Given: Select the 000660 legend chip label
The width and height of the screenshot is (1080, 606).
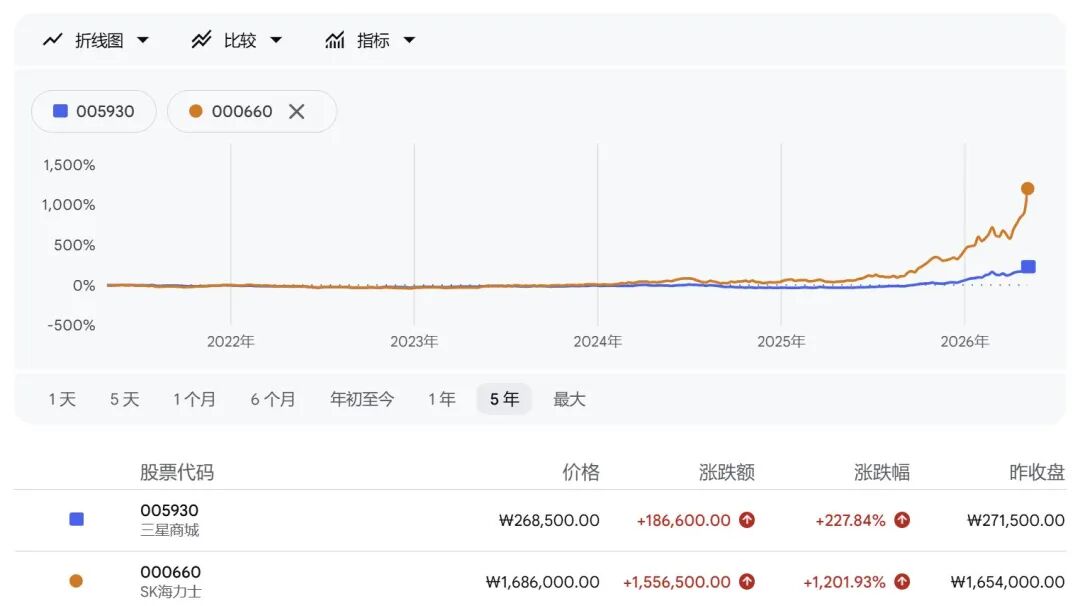Looking at the screenshot, I should point(242,112).
